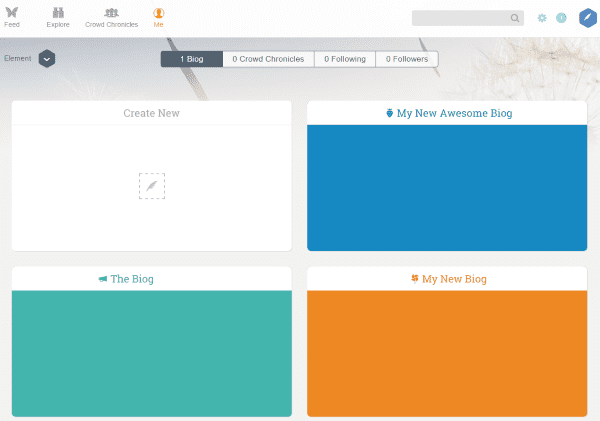Focus the search input field
This screenshot has width=600, height=421.
point(460,18)
